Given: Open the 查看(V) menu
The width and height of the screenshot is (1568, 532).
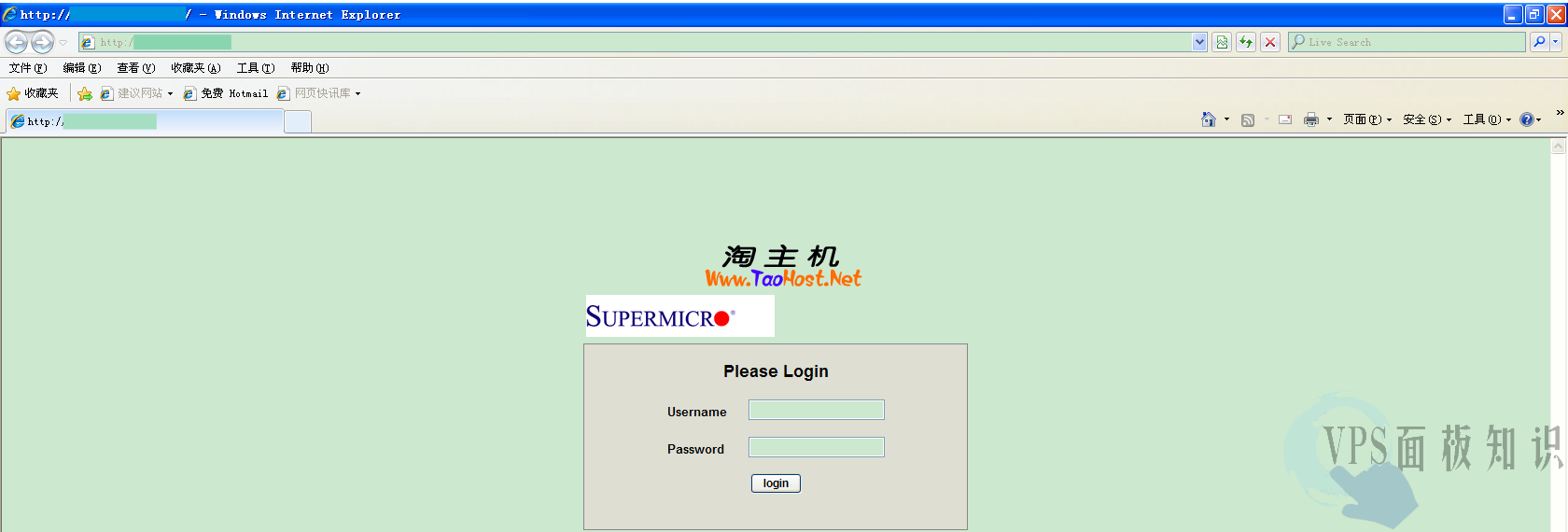Looking at the screenshot, I should coord(136,68).
